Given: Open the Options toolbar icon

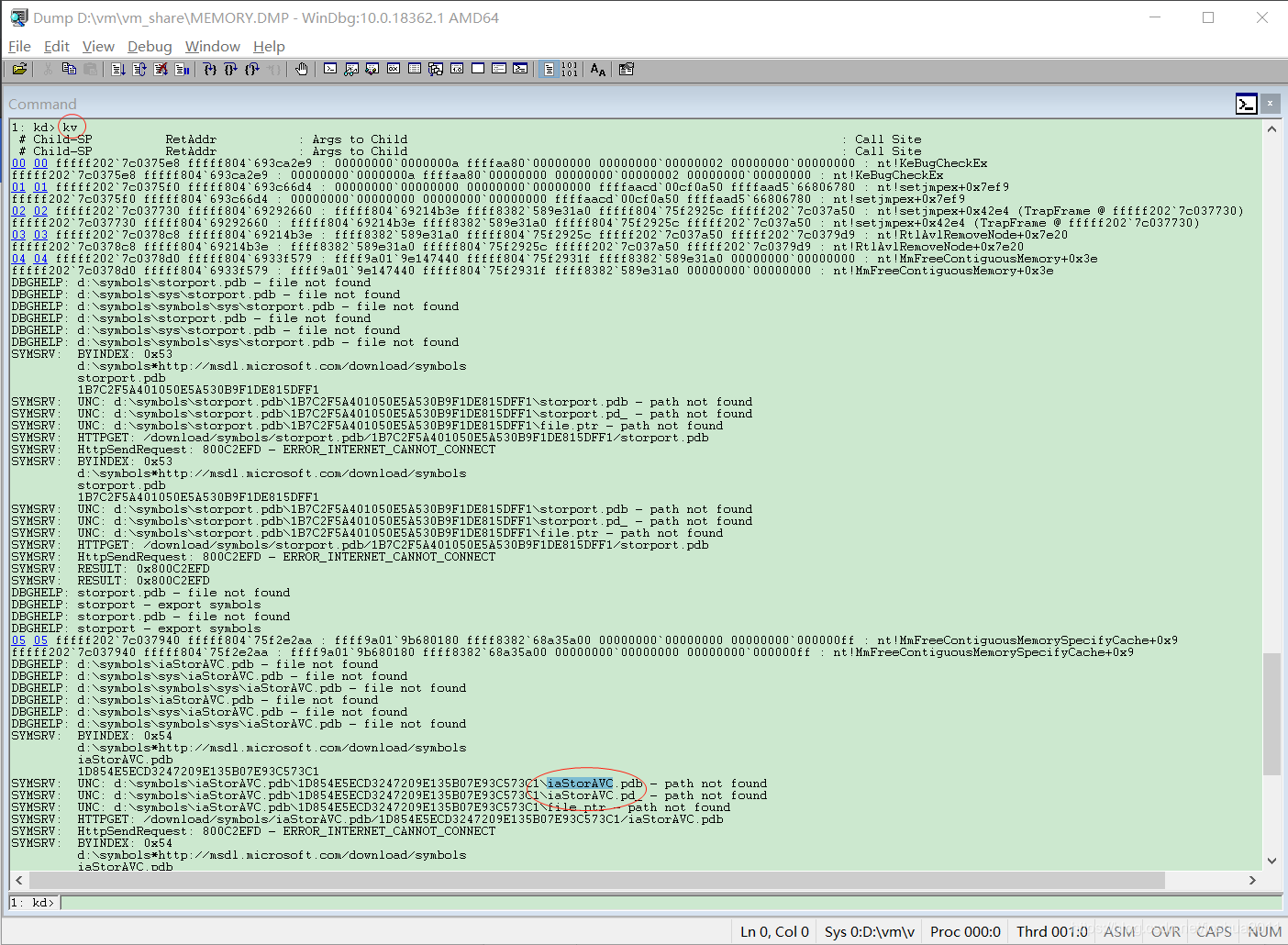Looking at the screenshot, I should click(x=627, y=69).
